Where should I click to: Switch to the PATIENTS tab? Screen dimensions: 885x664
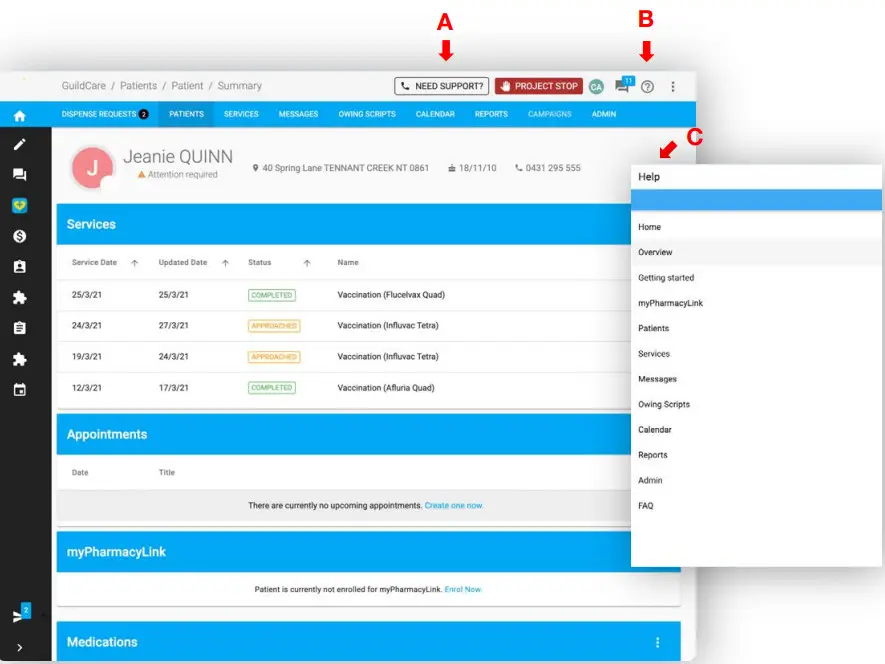coord(185,114)
